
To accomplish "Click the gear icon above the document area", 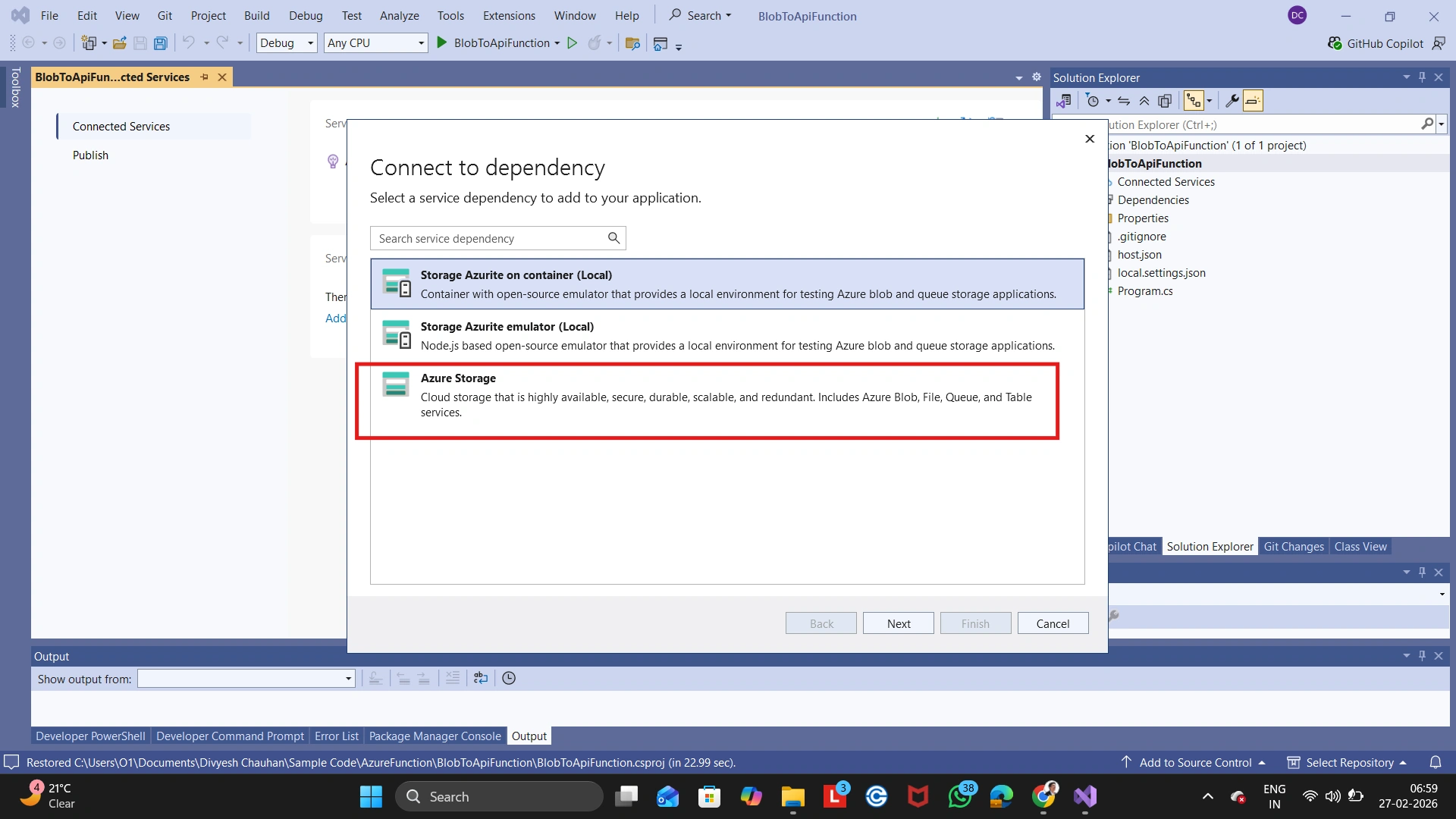I will click(x=1037, y=77).
